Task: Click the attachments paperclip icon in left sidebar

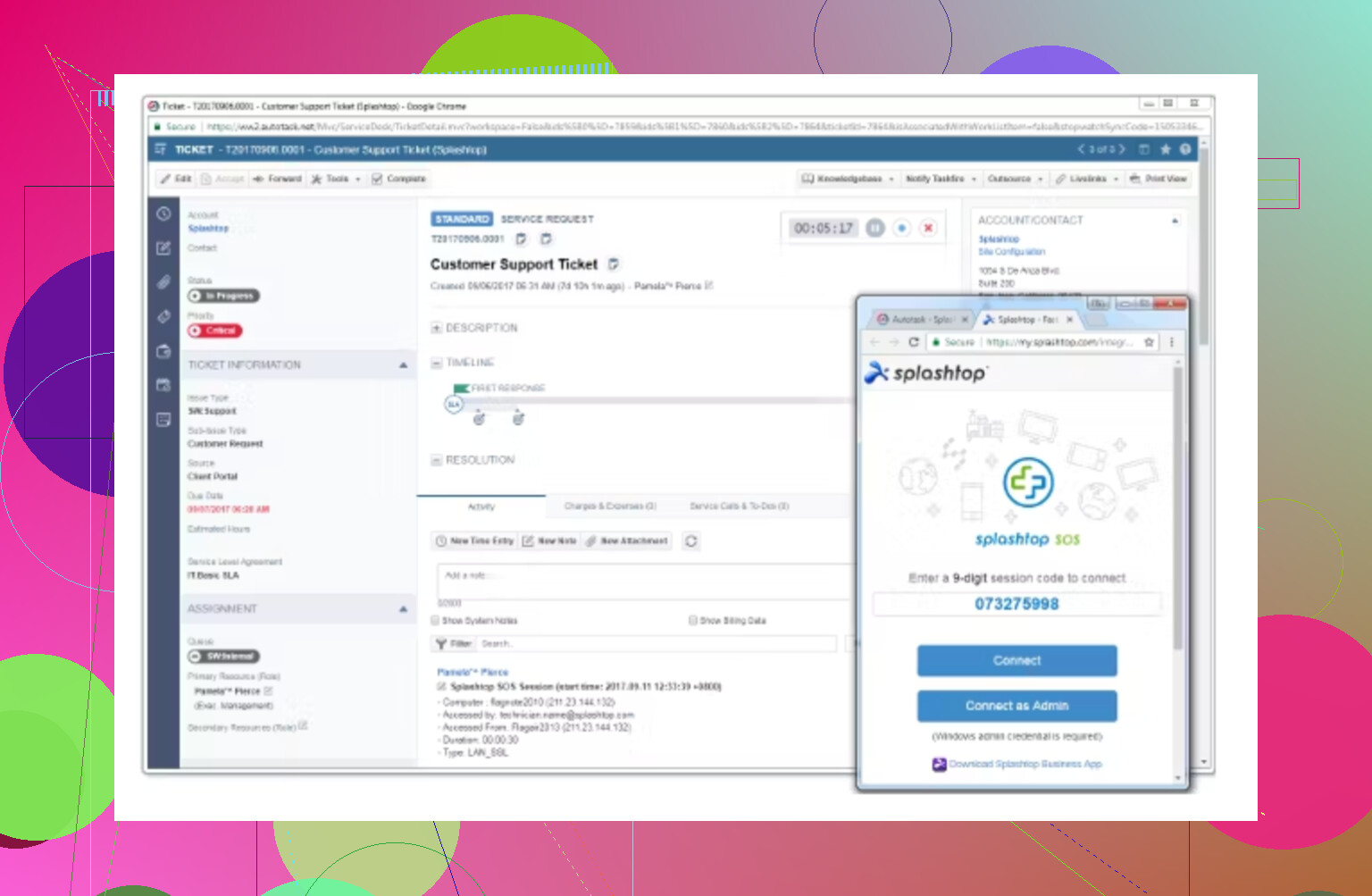Action: pos(163,282)
